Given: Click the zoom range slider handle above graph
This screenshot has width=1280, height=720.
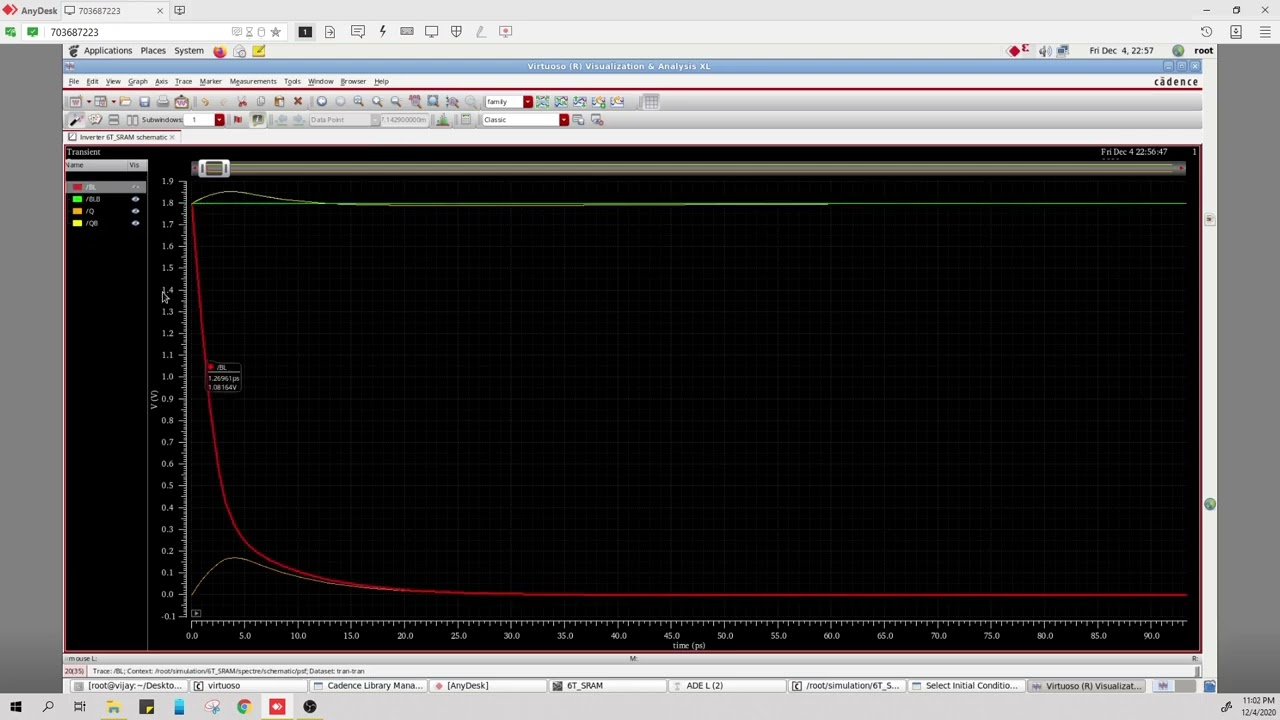Looking at the screenshot, I should coord(213,168).
